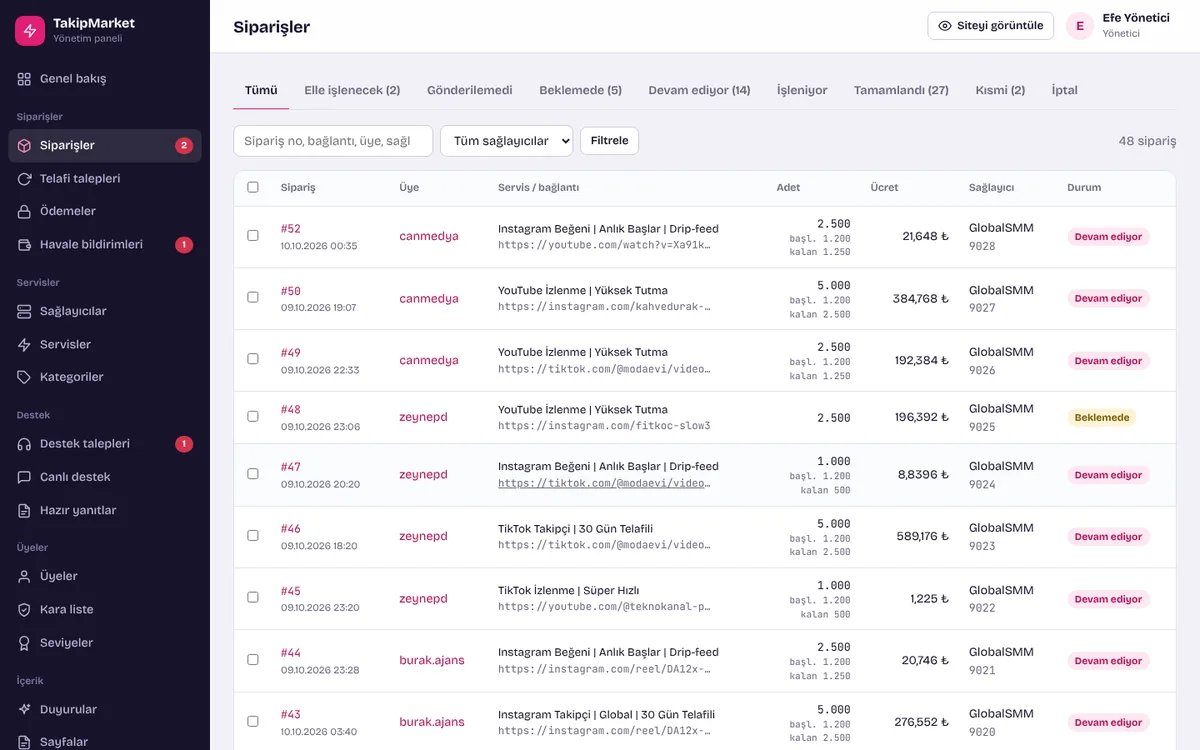Toggle the select-all checkbox in table header
The height and width of the screenshot is (750, 1200).
pyautogui.click(x=253, y=187)
